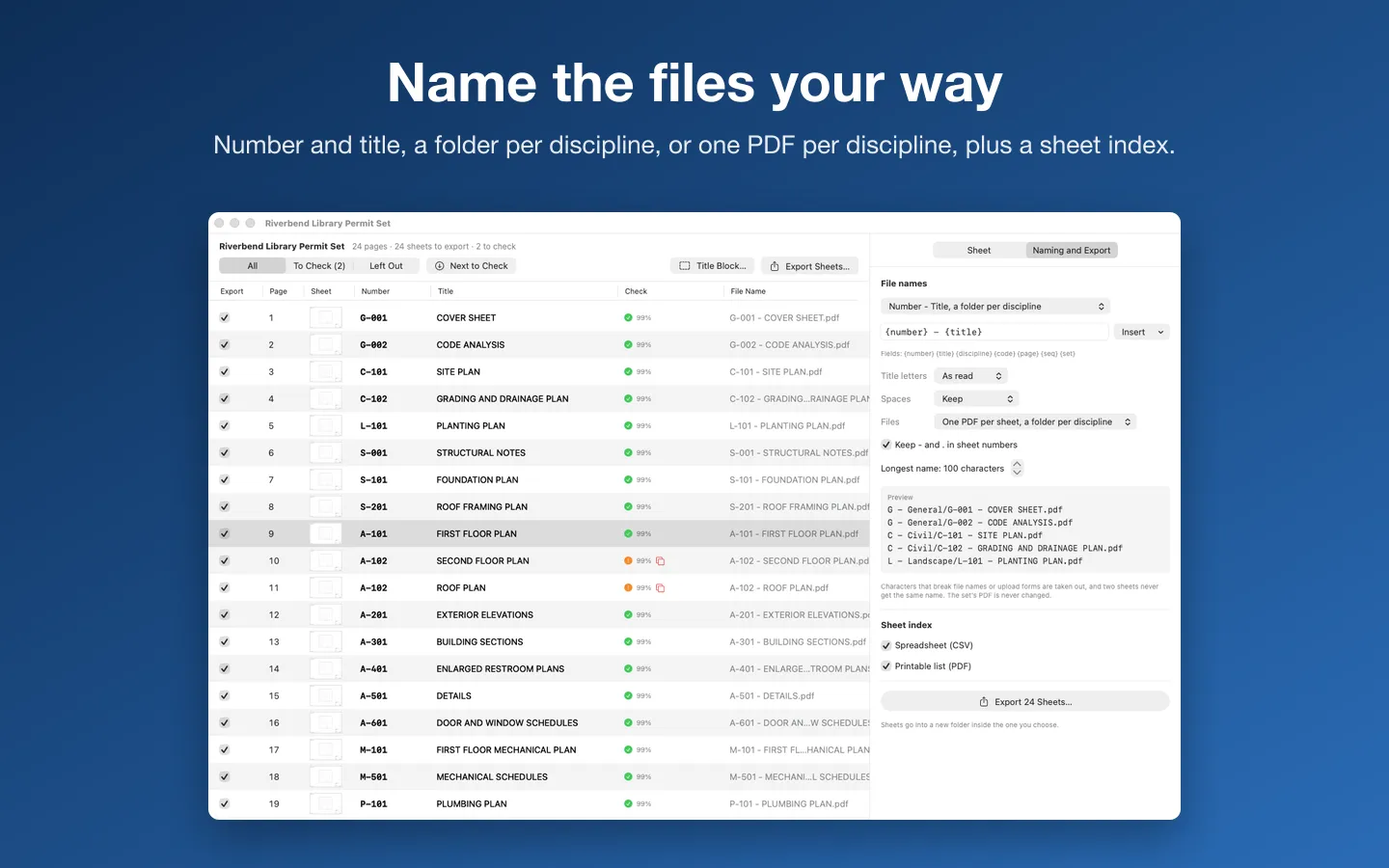Click green check icon for MECHANICAL SCHEDULES
Image resolution: width=1389 pixels, height=868 pixels.
click(628, 776)
